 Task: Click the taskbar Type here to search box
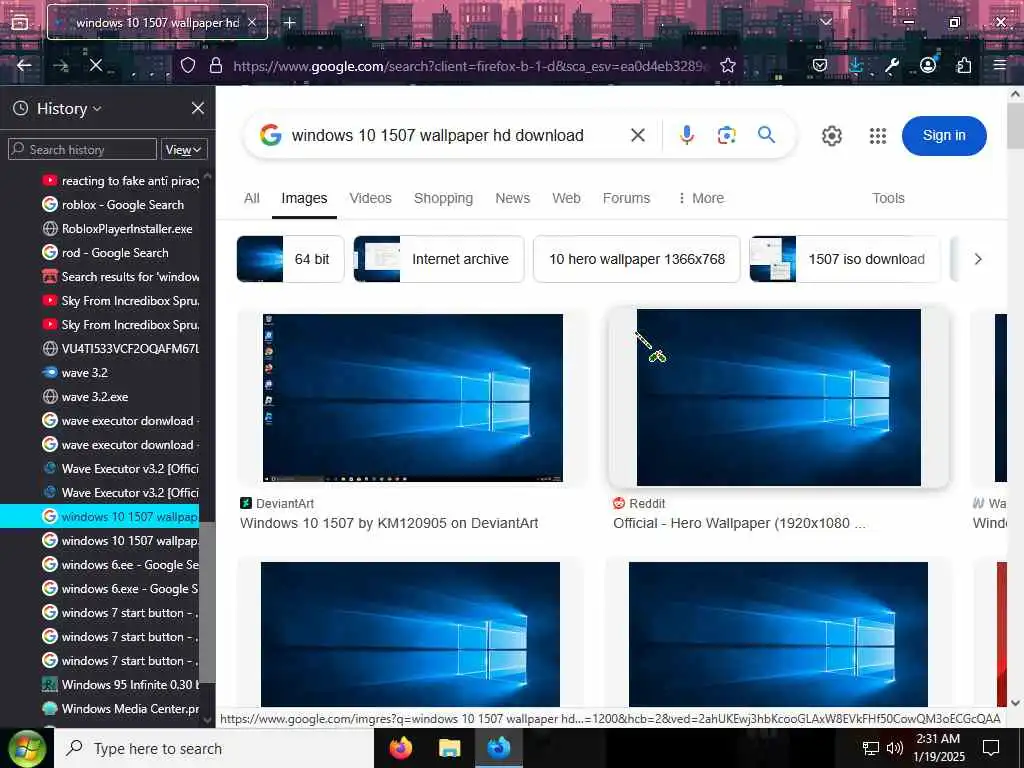214,748
